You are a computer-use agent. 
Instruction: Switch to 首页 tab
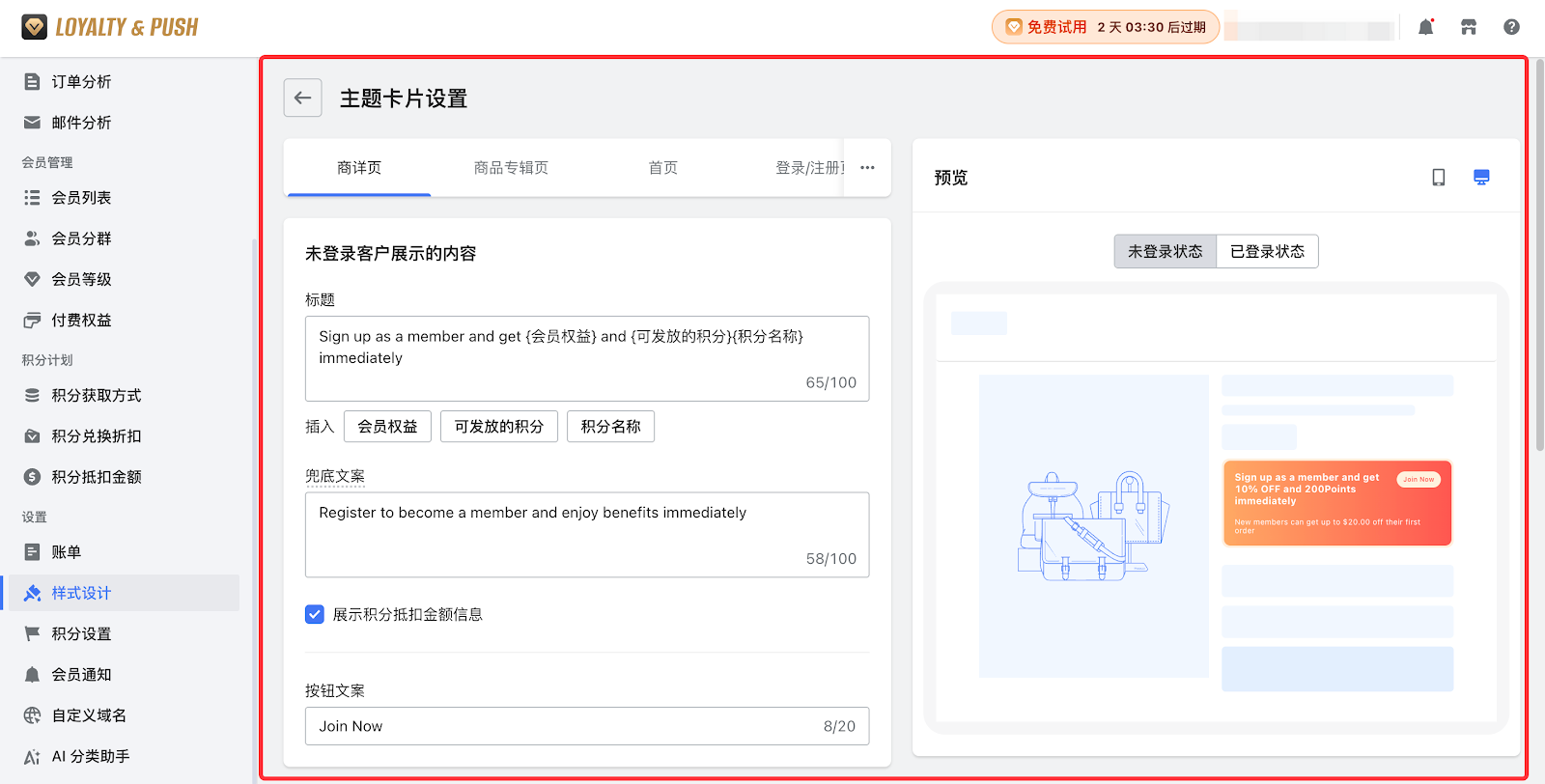pyautogui.click(x=662, y=168)
